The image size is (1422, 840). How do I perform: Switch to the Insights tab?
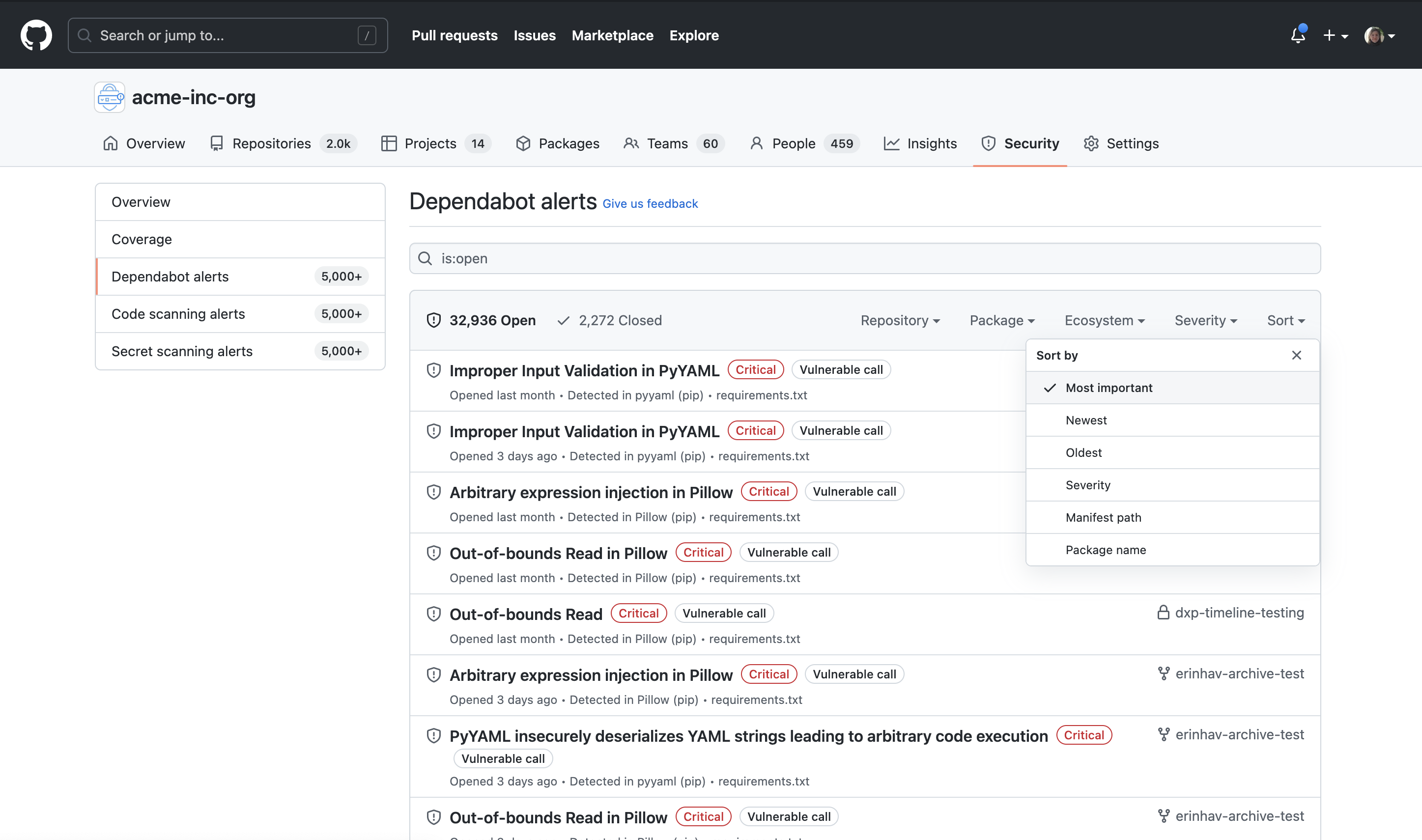[920, 144]
